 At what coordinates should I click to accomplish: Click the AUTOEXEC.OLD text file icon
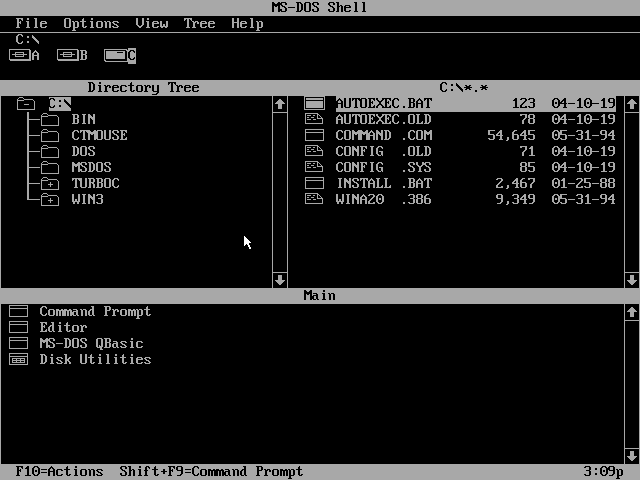[314, 119]
